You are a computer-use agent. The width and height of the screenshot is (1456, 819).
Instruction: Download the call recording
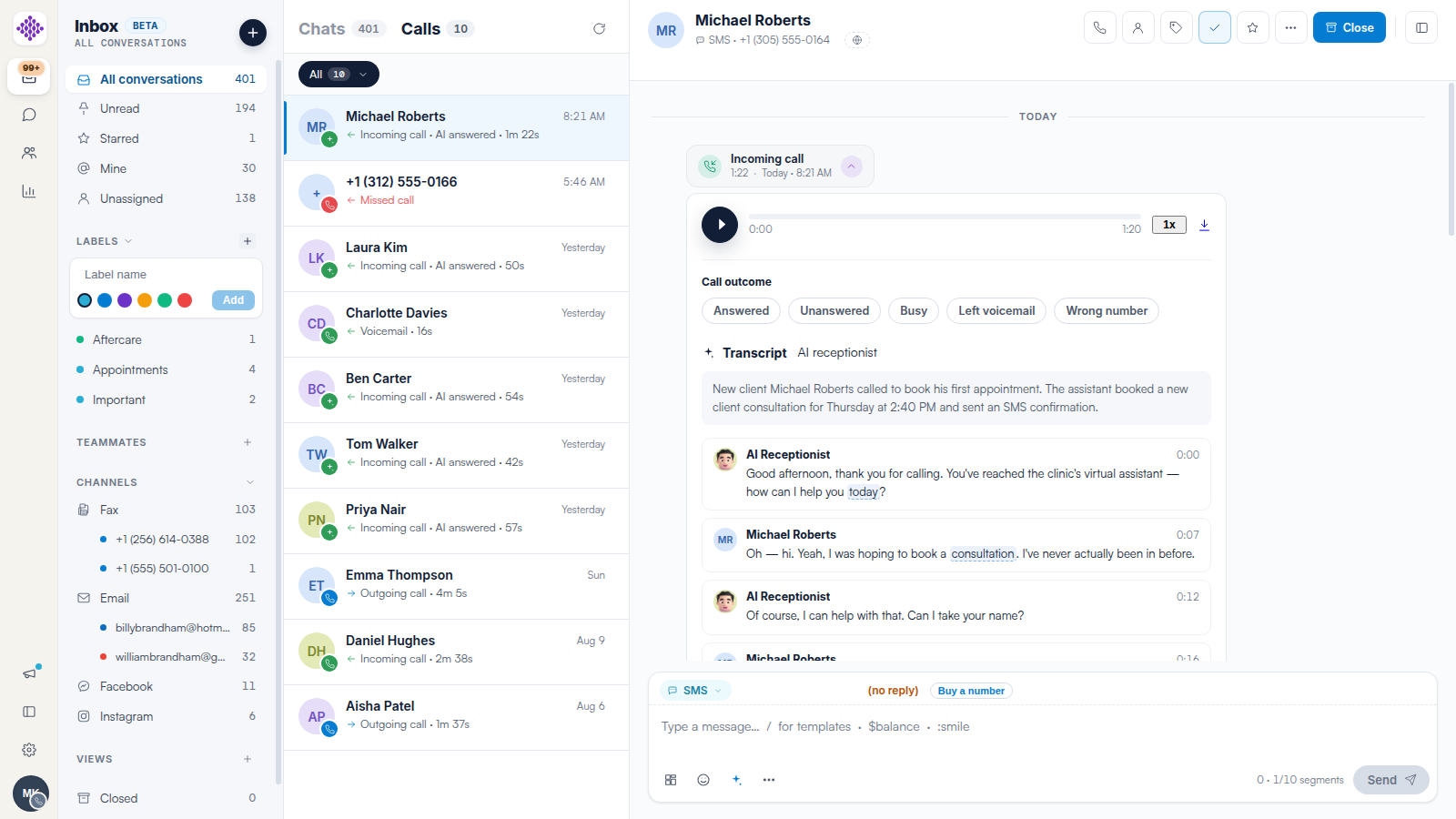pos(1204,225)
